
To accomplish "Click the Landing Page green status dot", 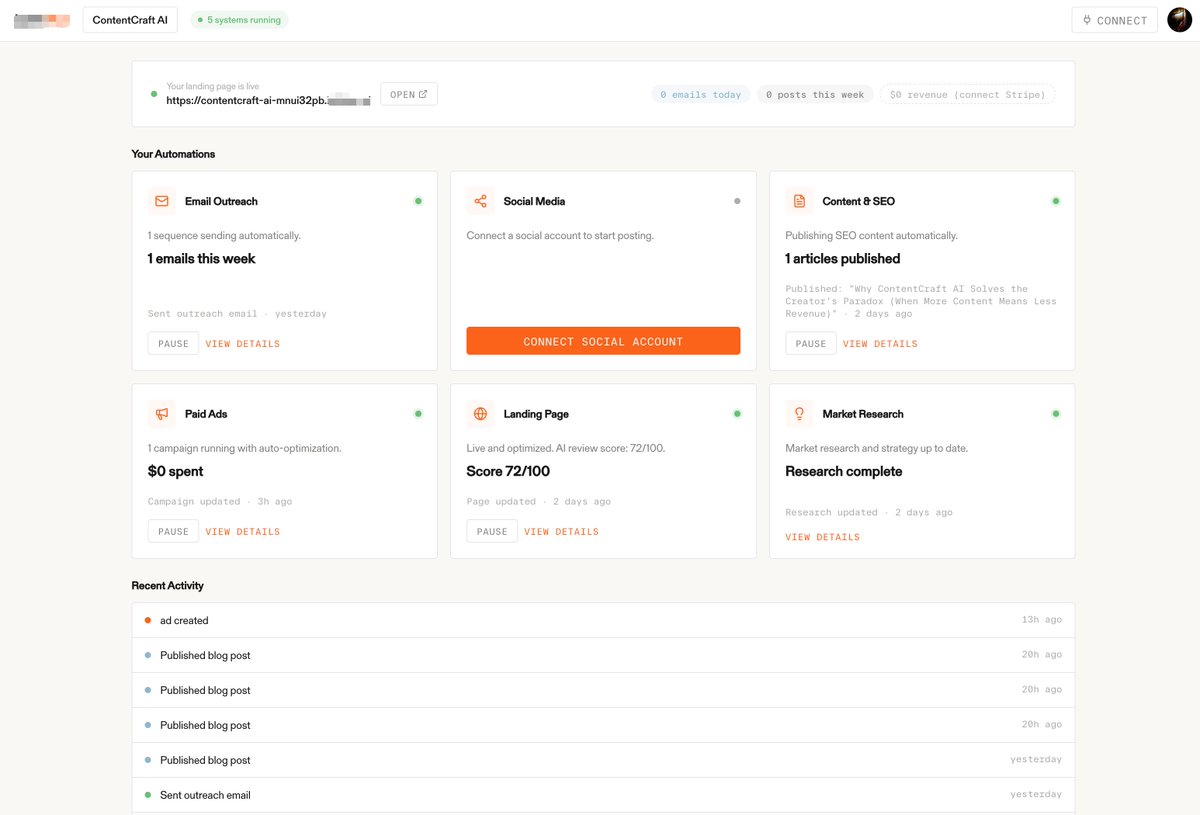I will tap(737, 414).
